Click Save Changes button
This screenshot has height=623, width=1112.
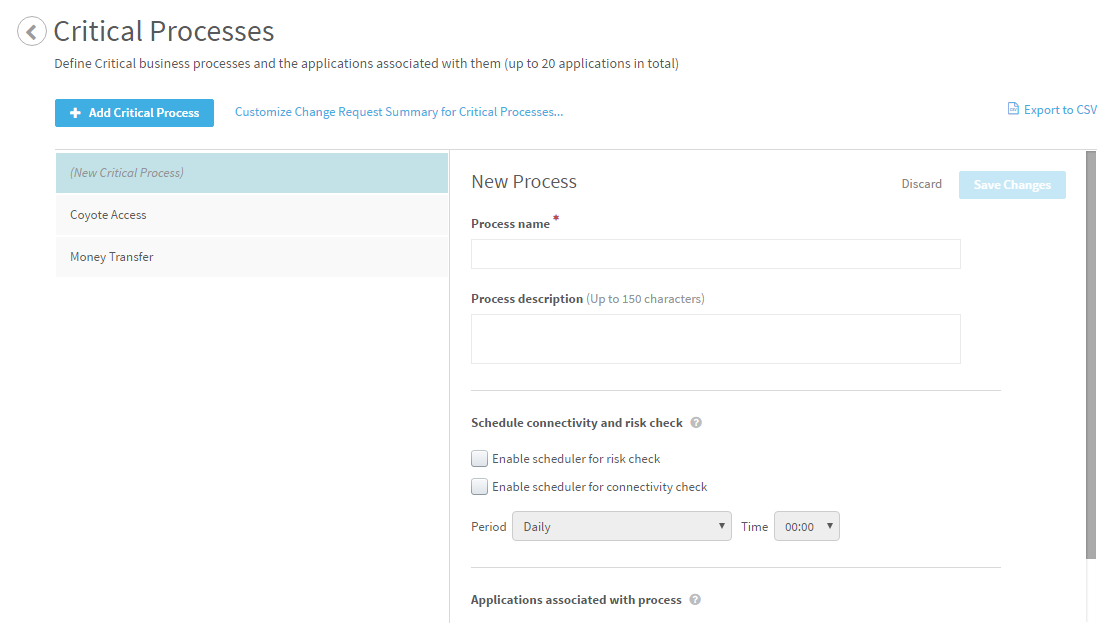click(x=1011, y=185)
